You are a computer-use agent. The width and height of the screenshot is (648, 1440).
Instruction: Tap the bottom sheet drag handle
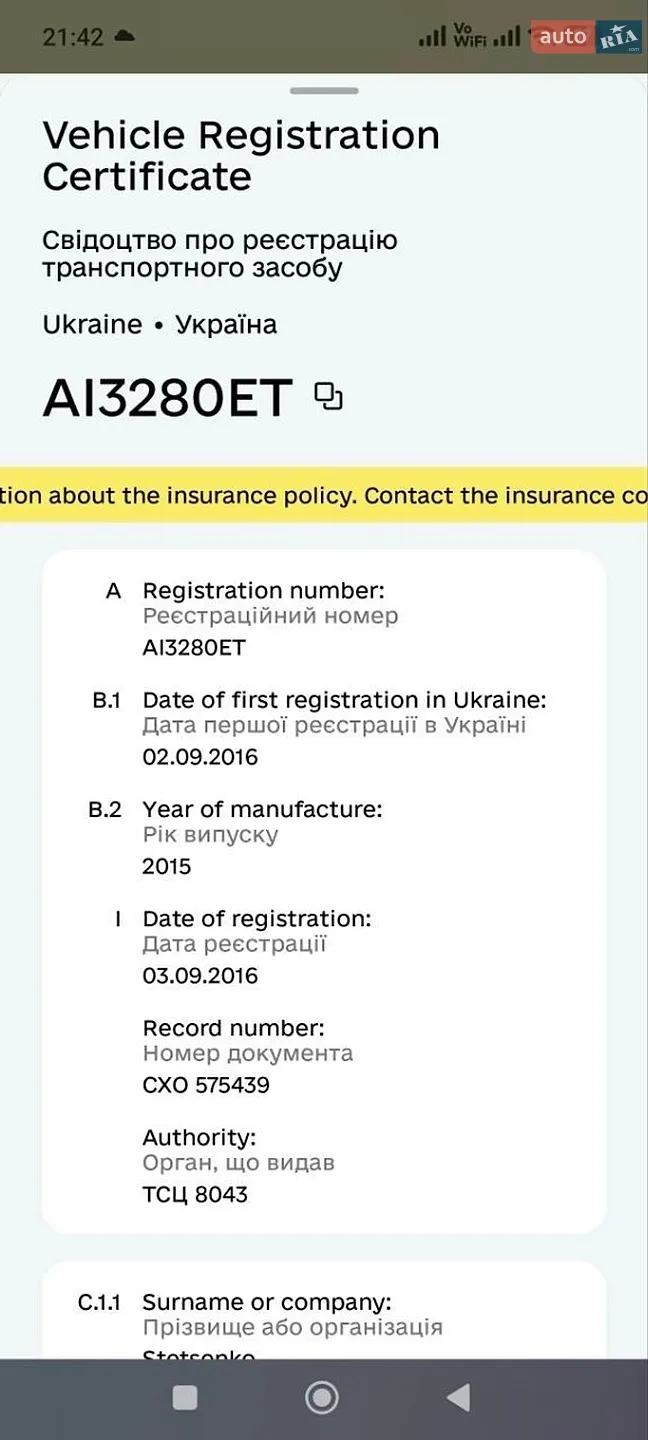(324, 91)
